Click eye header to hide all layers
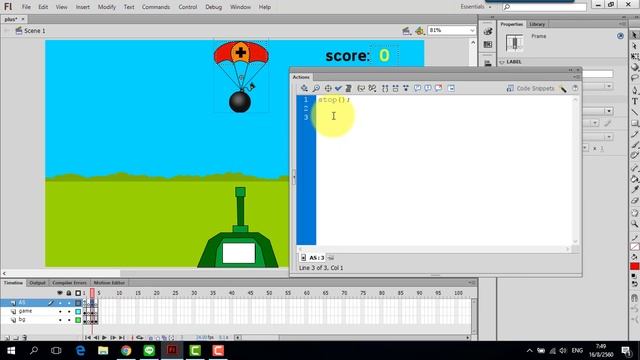The width and height of the screenshot is (640, 360). [x=60, y=293]
